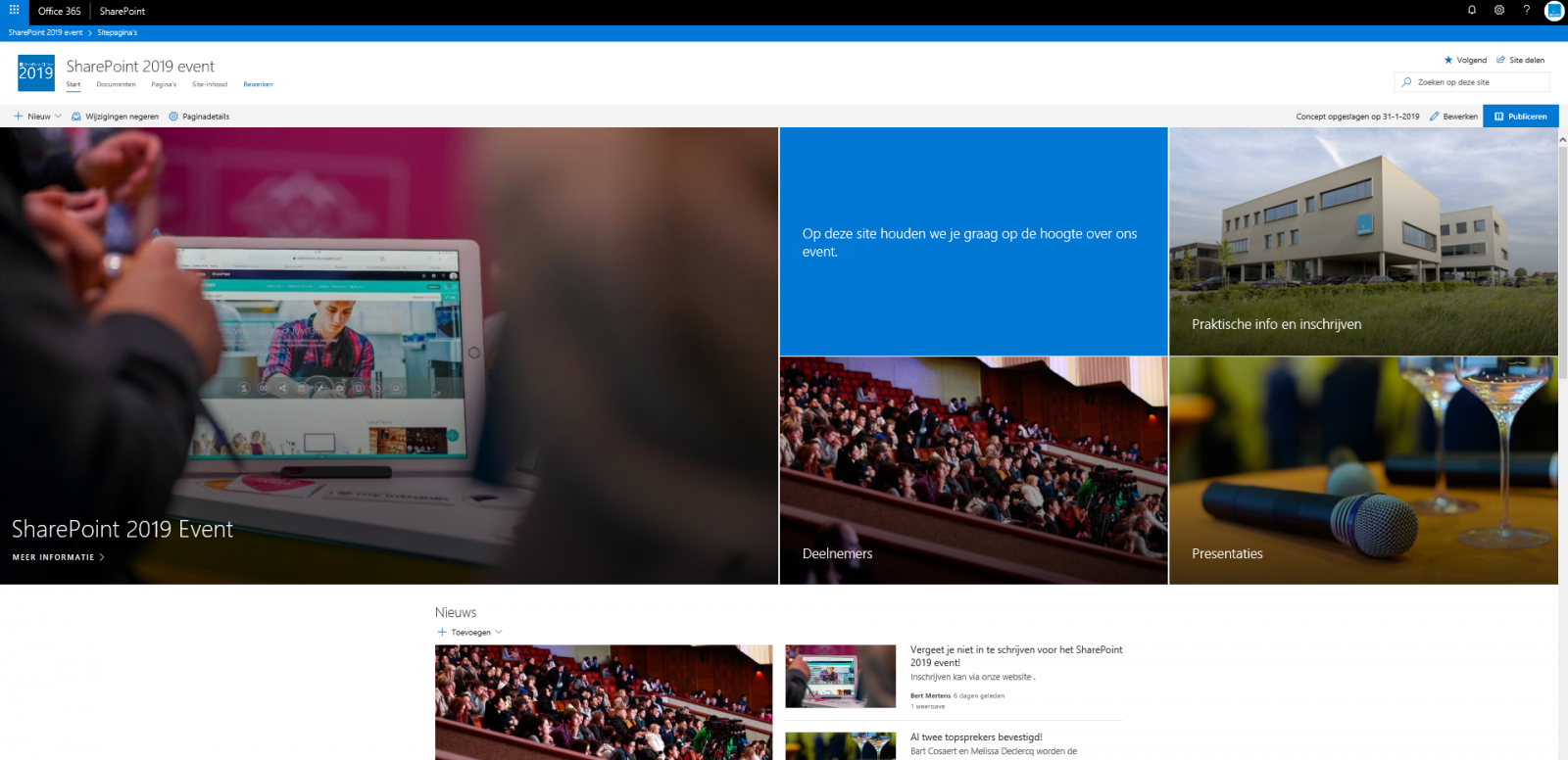Click the Toevoegen button under Nieuws
Viewport: 1568px width, 760px height.
tap(469, 633)
